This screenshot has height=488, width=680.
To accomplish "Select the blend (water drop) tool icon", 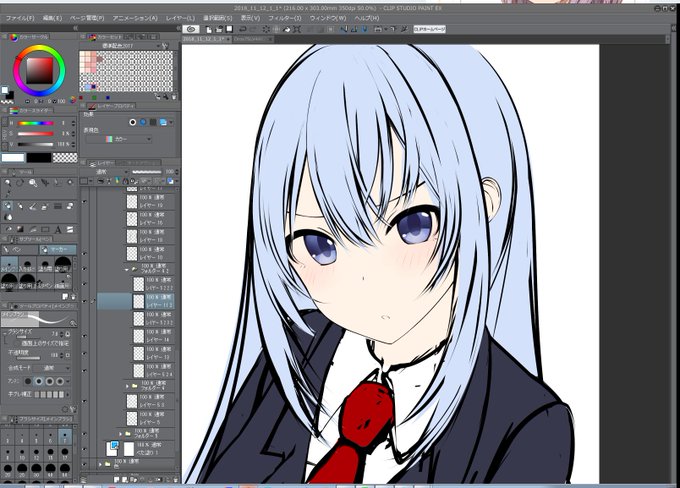I will pyautogui.click(x=7, y=217).
